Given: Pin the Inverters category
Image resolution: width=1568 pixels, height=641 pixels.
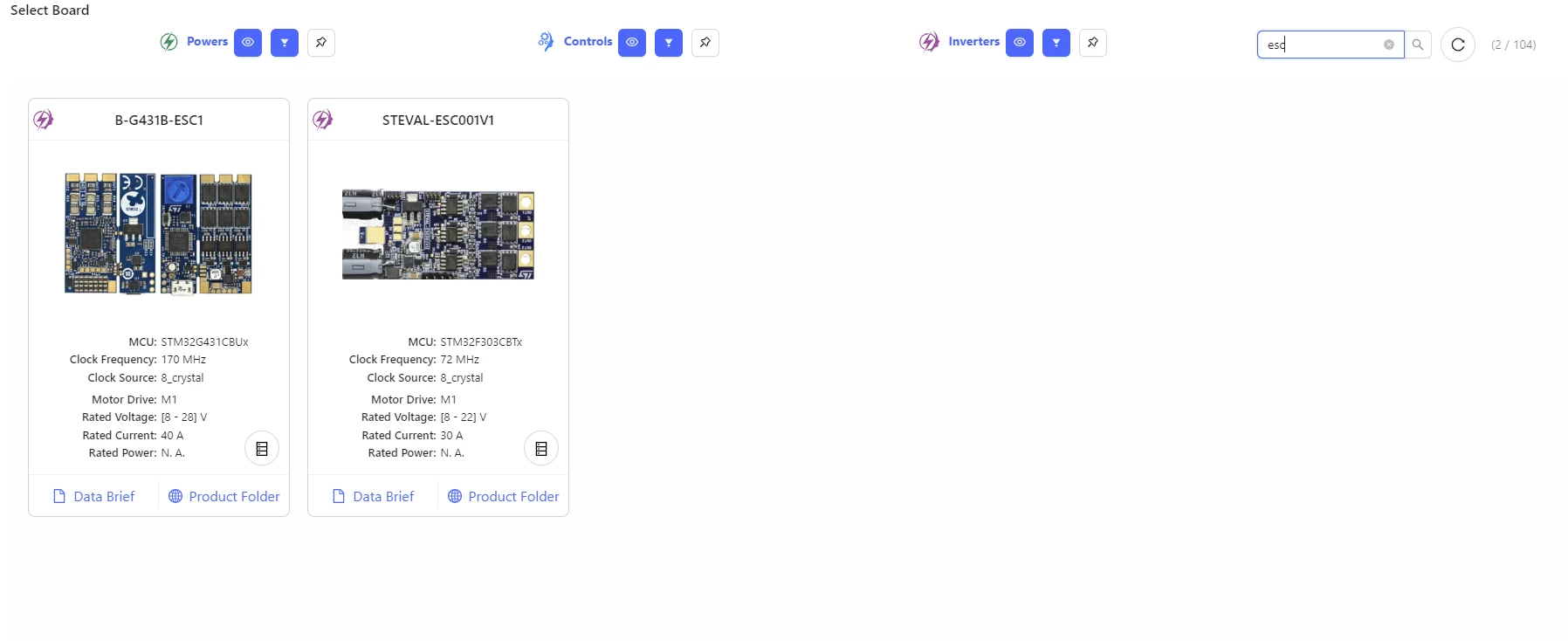Looking at the screenshot, I should pyautogui.click(x=1093, y=43).
